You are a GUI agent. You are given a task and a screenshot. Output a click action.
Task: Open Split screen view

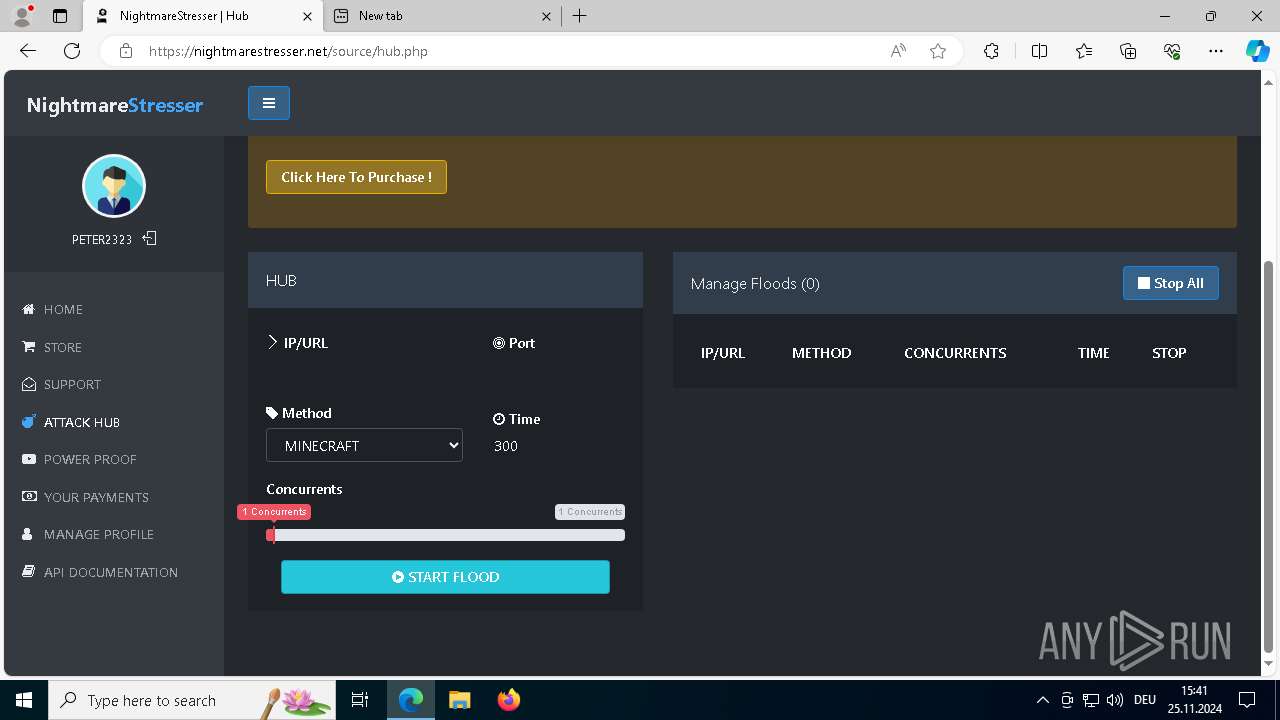tap(1039, 51)
